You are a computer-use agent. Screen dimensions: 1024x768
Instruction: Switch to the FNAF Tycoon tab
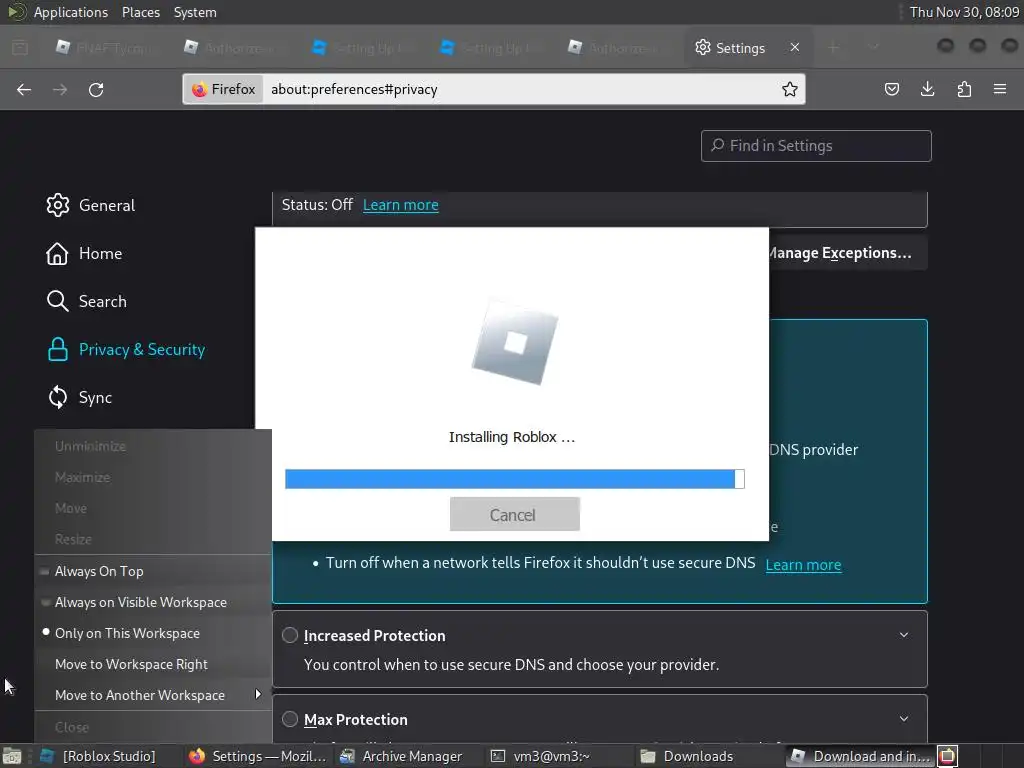click(104, 48)
